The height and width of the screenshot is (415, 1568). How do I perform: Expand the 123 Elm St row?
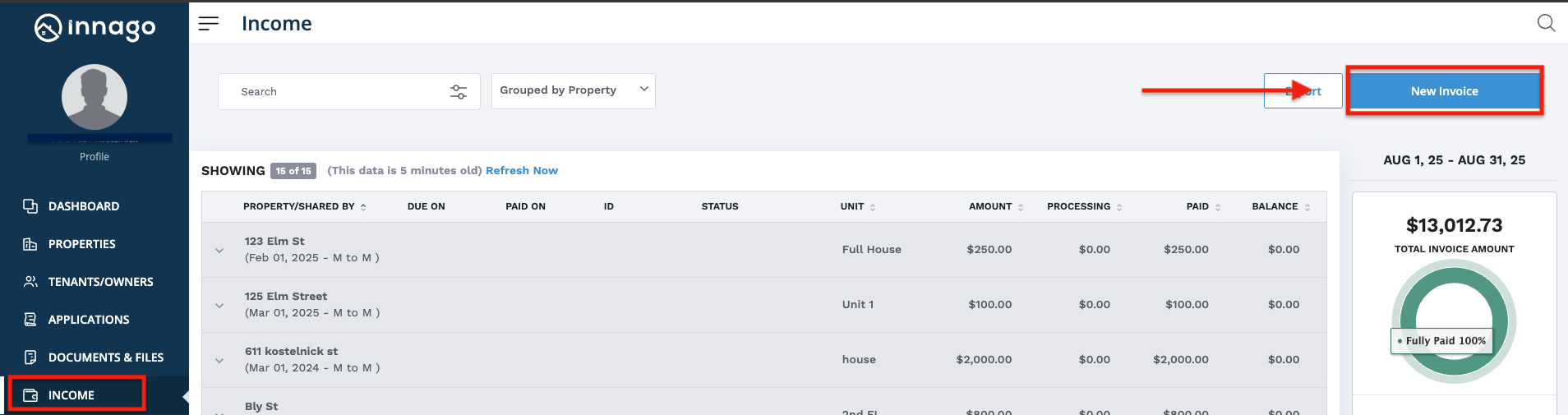click(219, 250)
